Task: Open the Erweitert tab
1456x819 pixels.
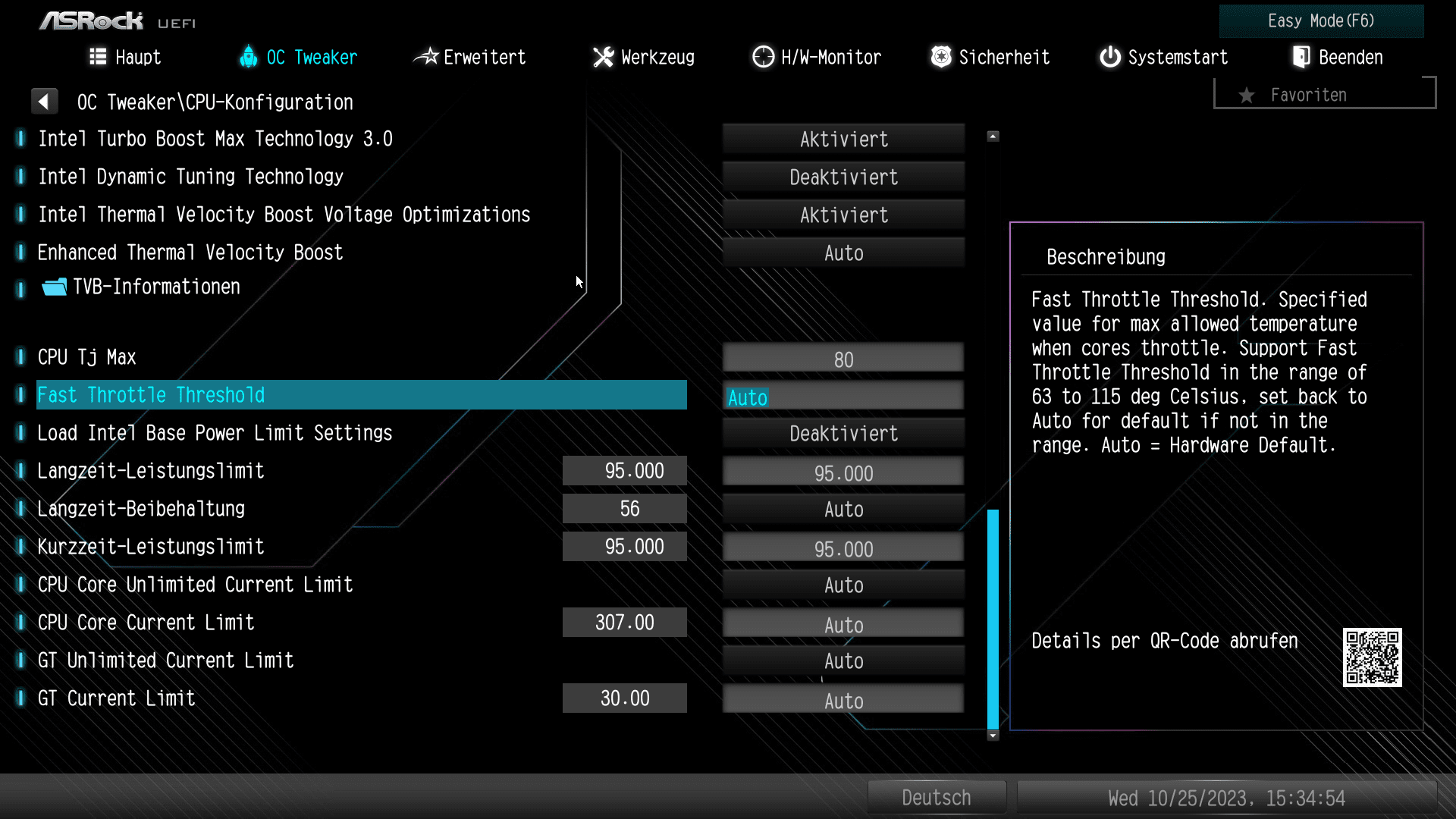Action: pyautogui.click(x=469, y=57)
